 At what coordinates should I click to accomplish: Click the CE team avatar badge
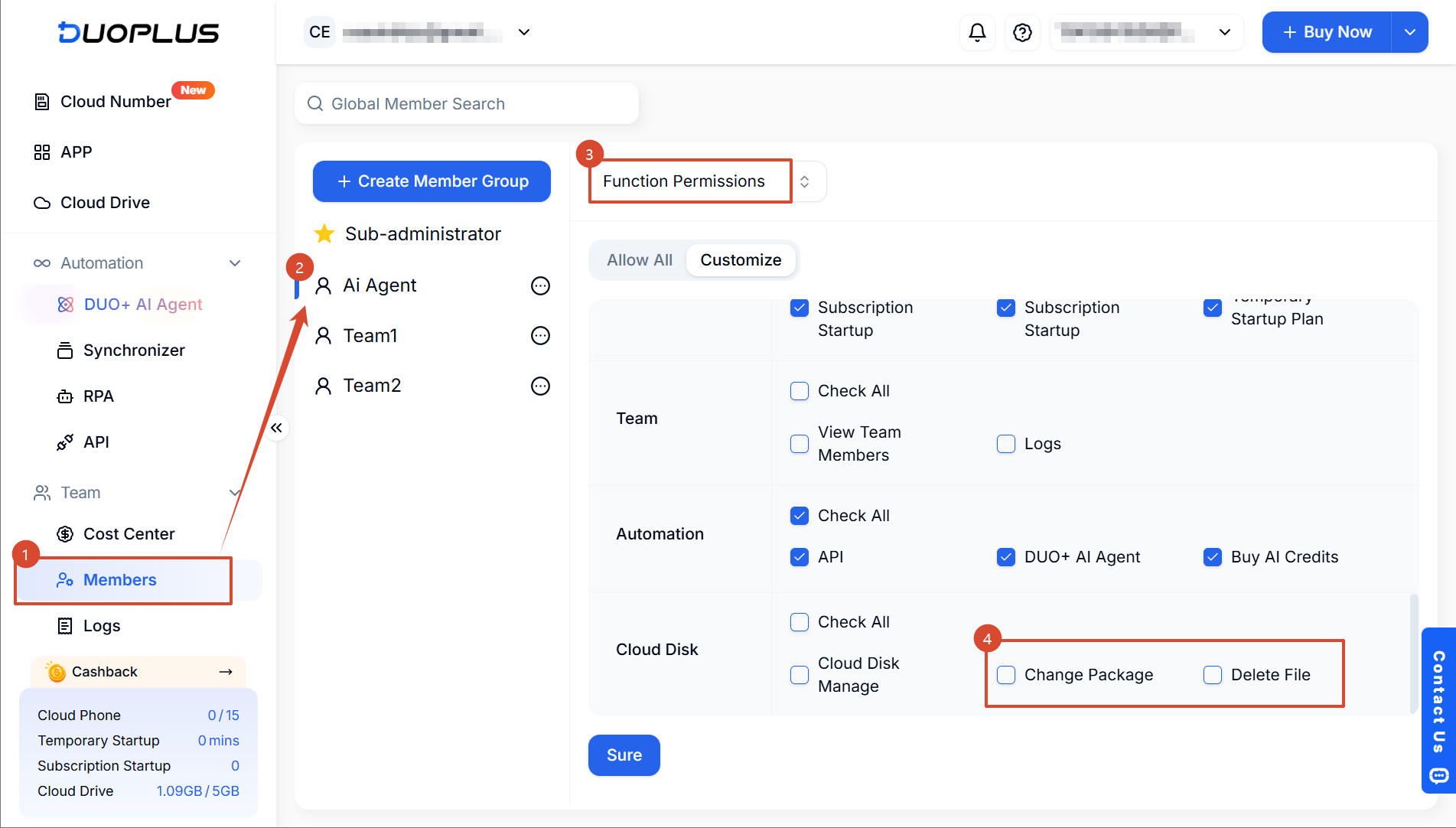pos(320,32)
